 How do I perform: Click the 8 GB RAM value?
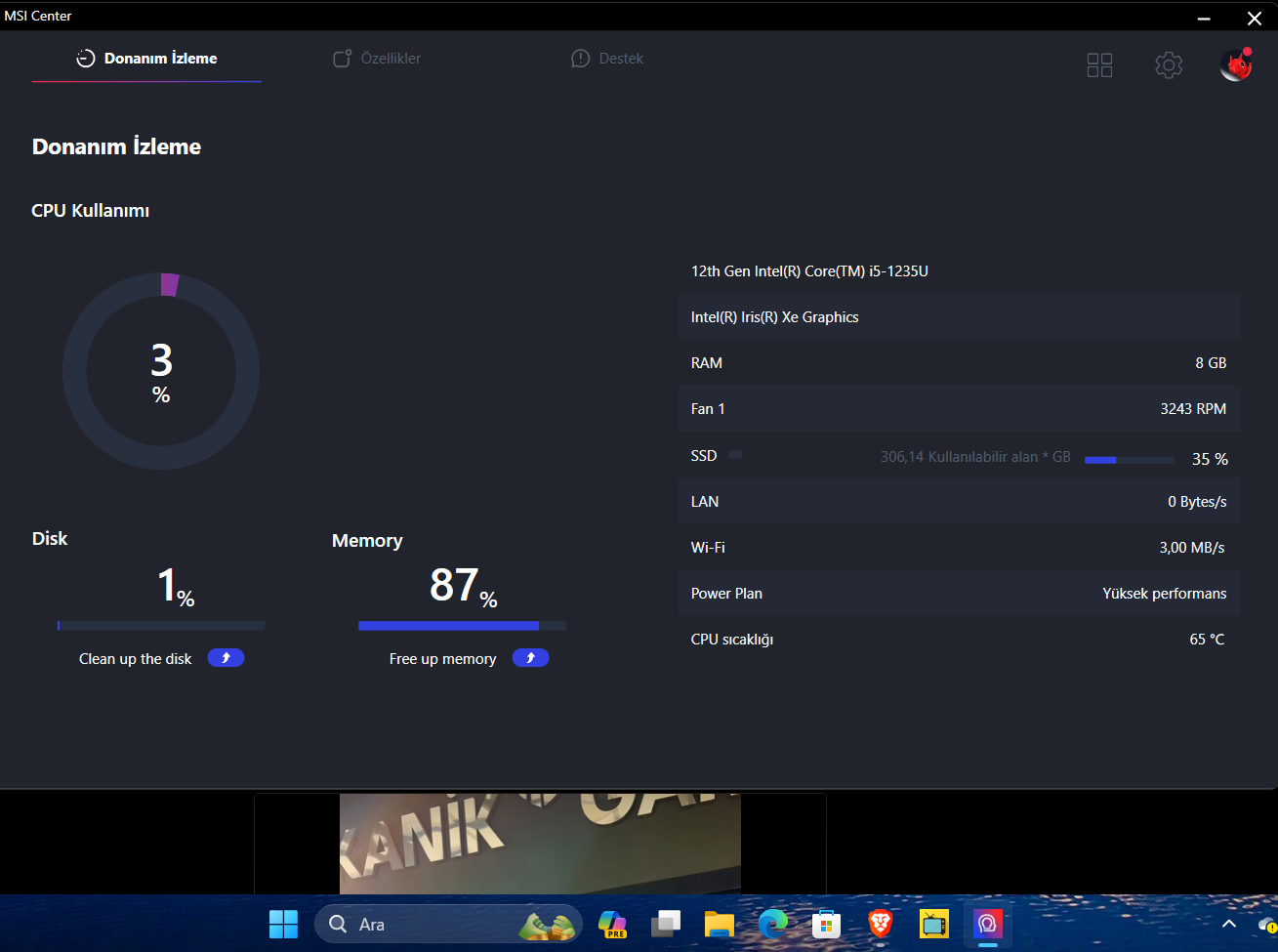point(1211,363)
